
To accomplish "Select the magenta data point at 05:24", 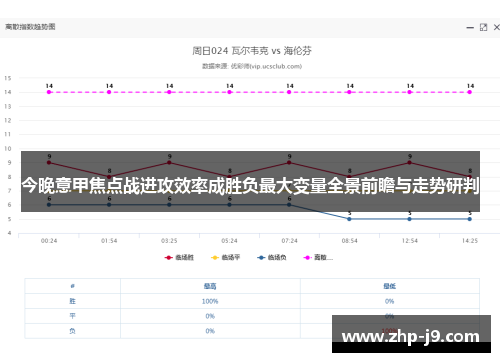I will [229, 92].
